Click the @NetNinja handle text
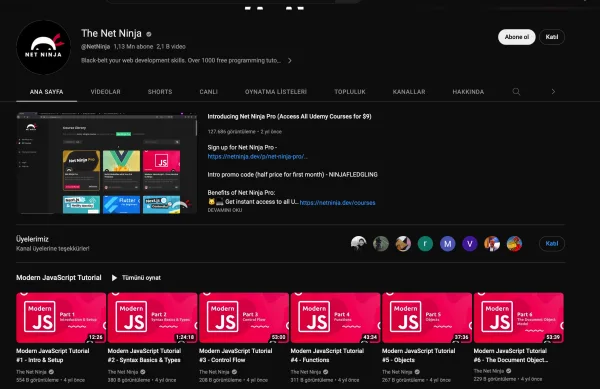This screenshot has width=600, height=389. pyautogui.click(x=96, y=47)
